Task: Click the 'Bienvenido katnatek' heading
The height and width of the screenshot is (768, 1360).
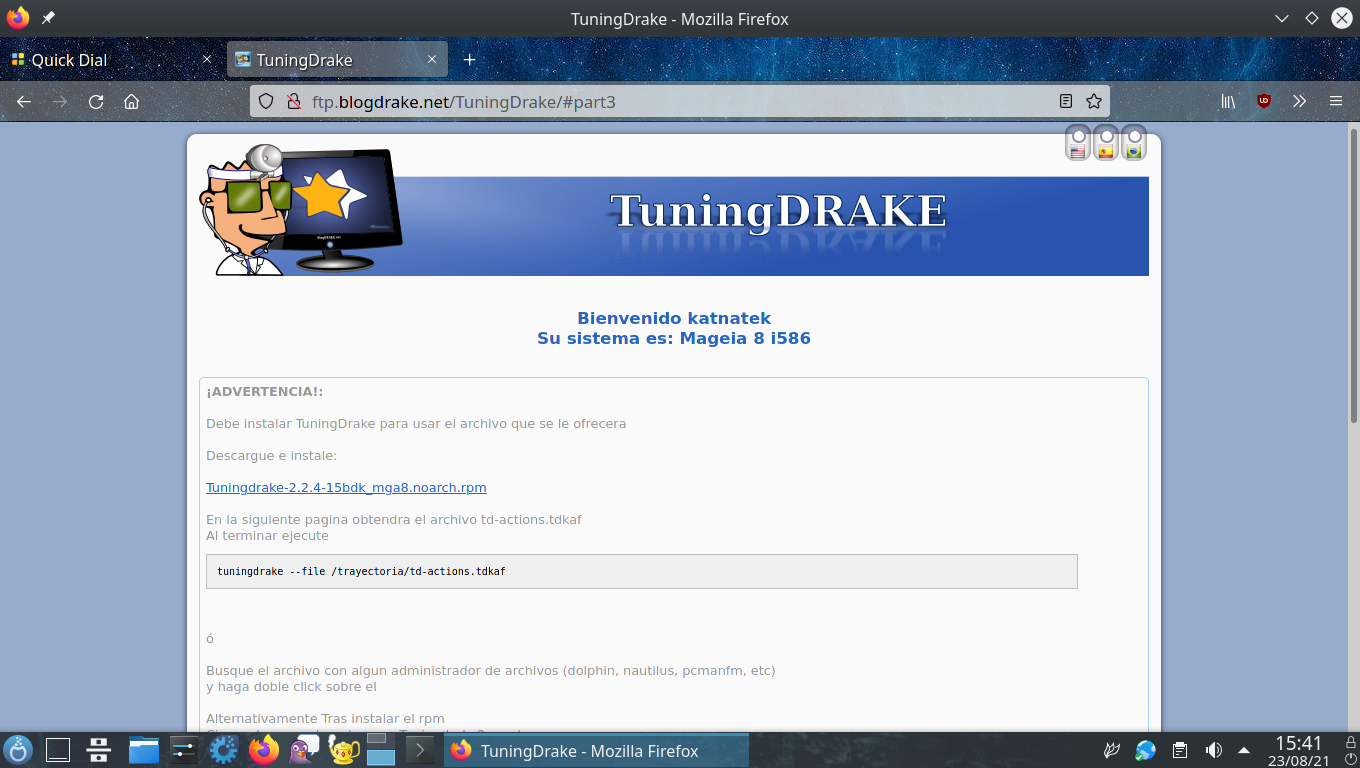Action: pos(674,319)
